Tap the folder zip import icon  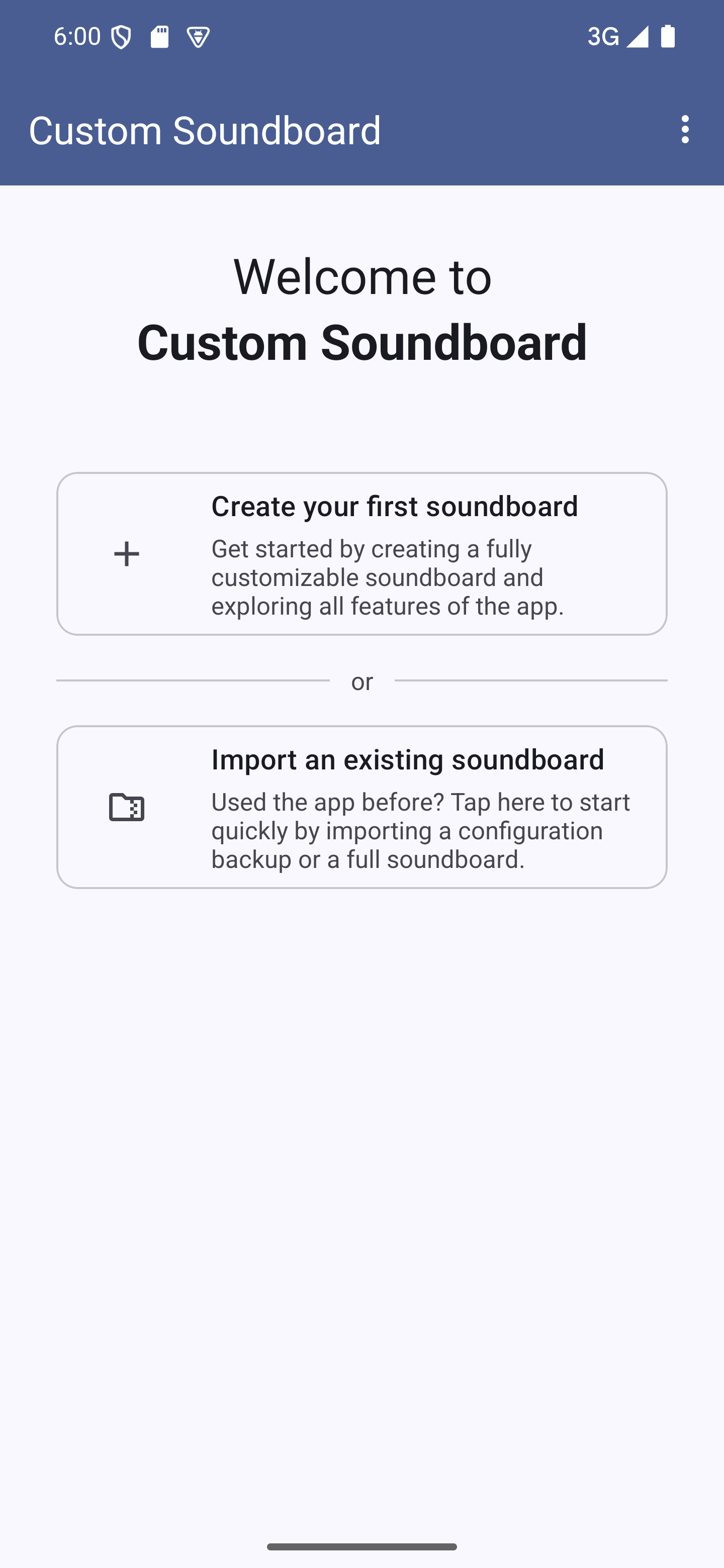[x=127, y=807]
